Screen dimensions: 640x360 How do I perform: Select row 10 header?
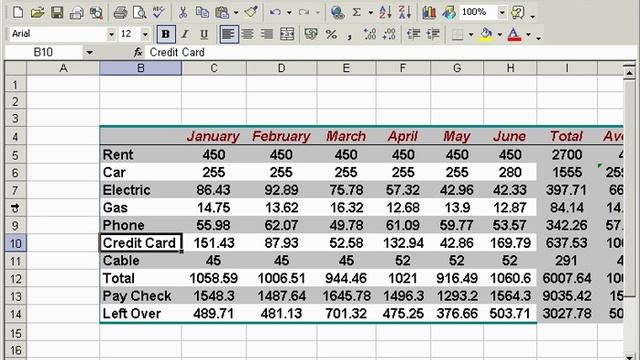pyautogui.click(x=15, y=243)
